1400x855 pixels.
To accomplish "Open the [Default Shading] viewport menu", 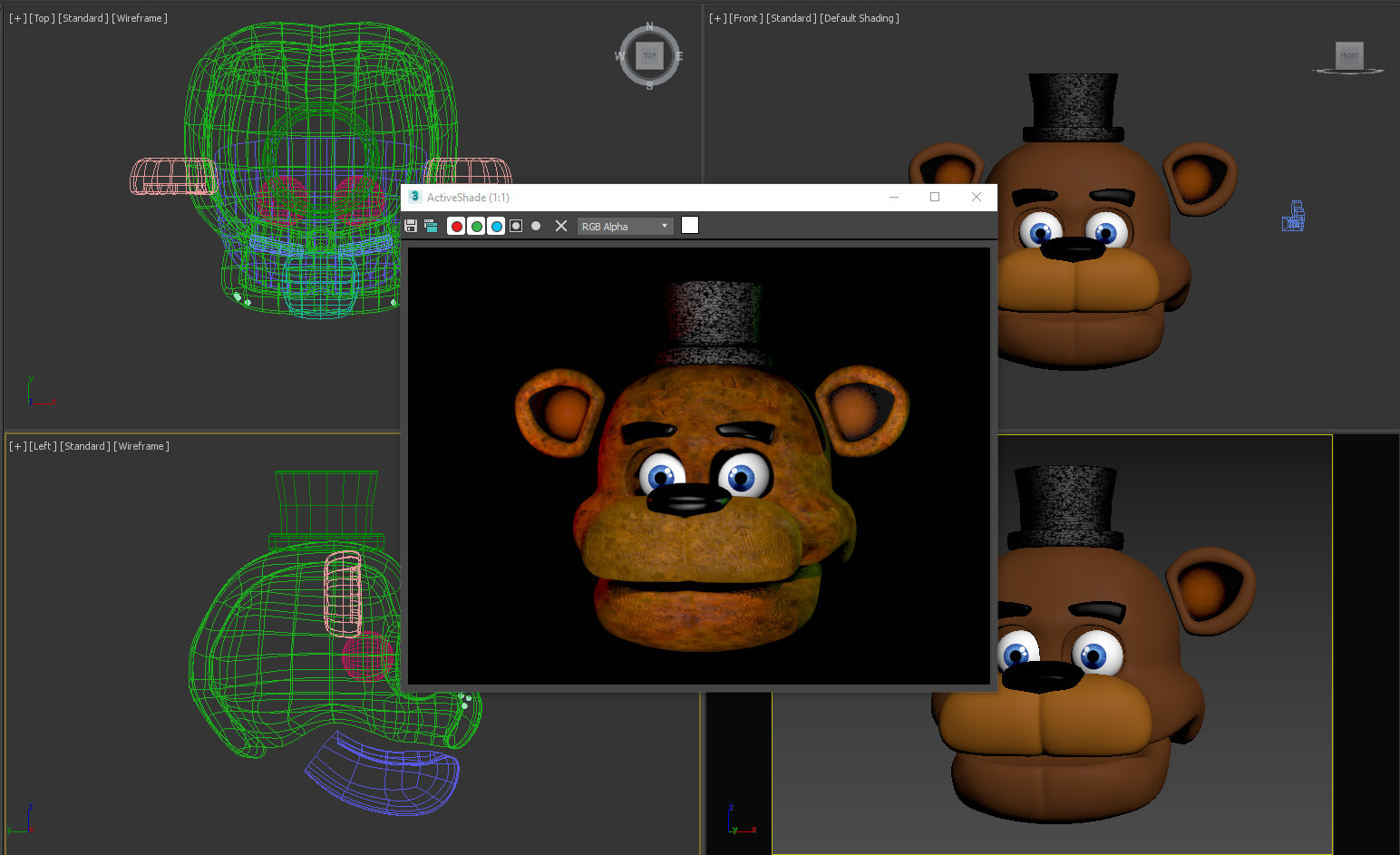I will (860, 18).
